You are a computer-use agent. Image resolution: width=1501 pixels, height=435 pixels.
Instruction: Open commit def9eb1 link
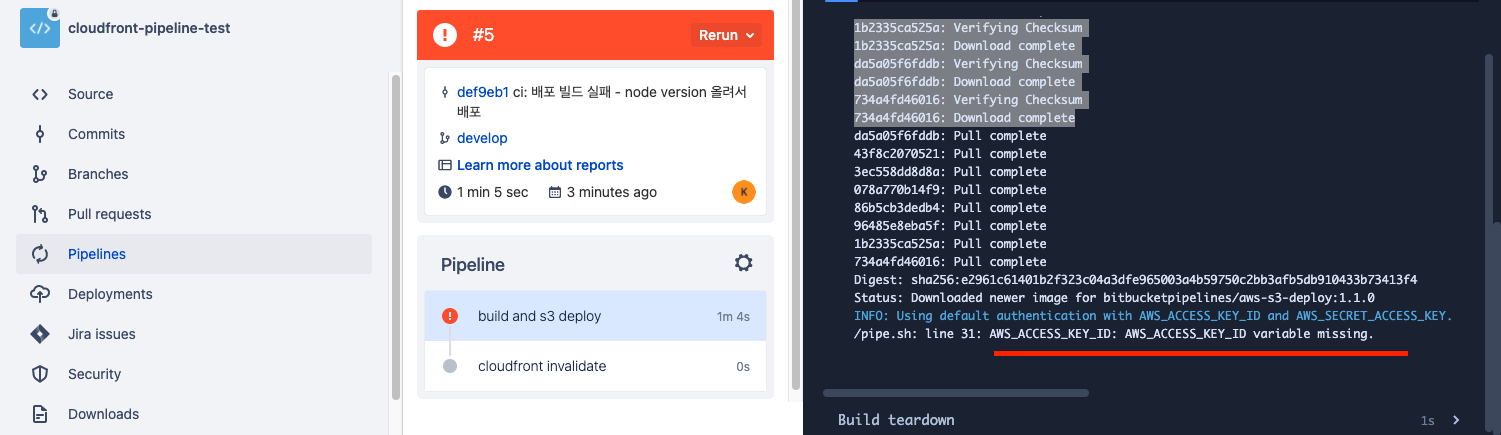483,92
